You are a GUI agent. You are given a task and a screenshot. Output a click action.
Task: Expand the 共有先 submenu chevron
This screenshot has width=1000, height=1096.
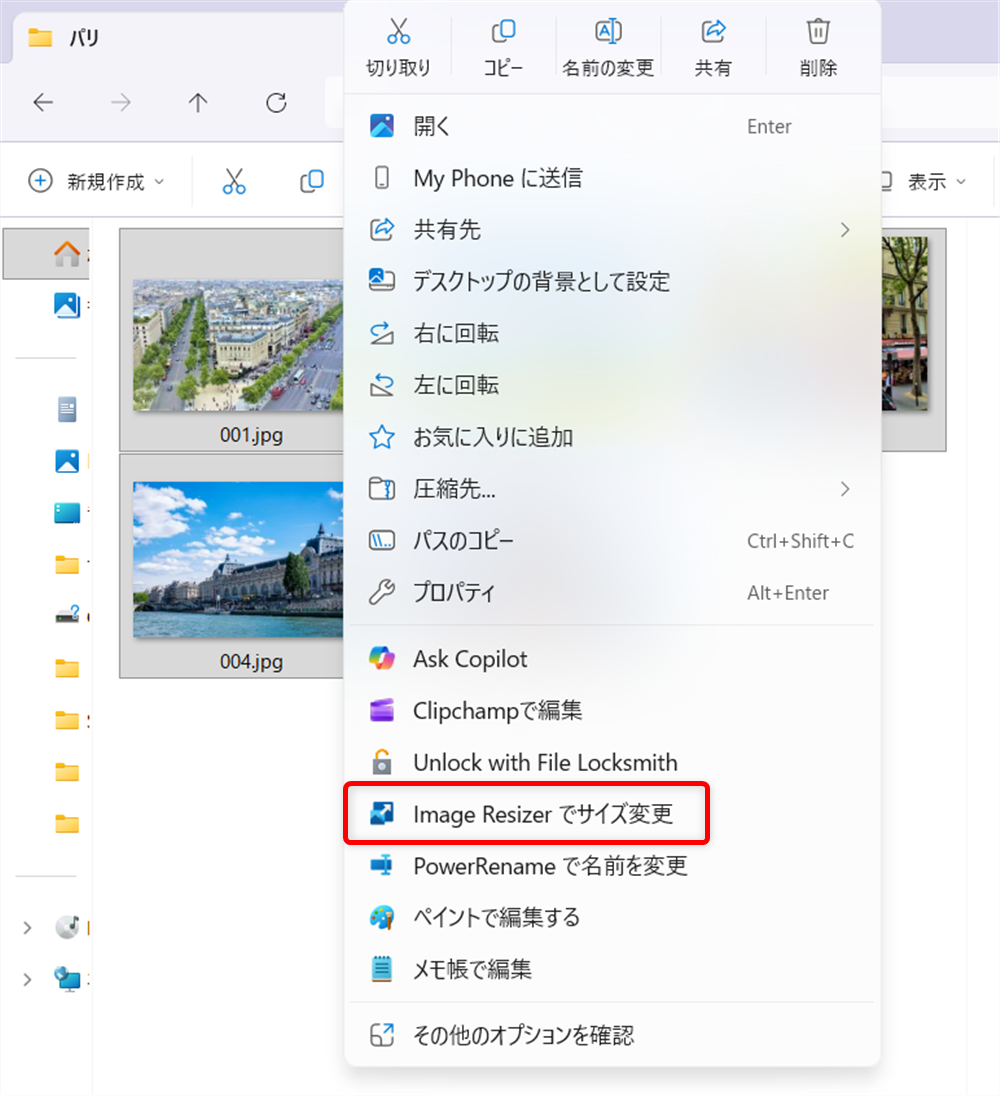coord(845,230)
